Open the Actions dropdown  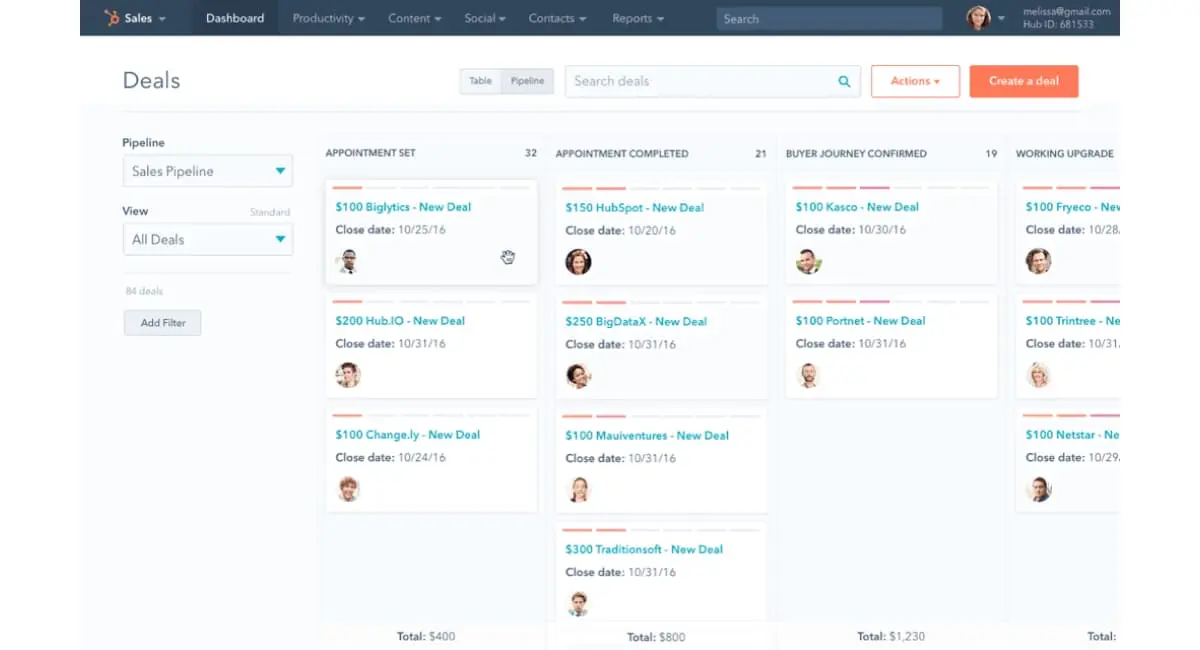point(914,81)
